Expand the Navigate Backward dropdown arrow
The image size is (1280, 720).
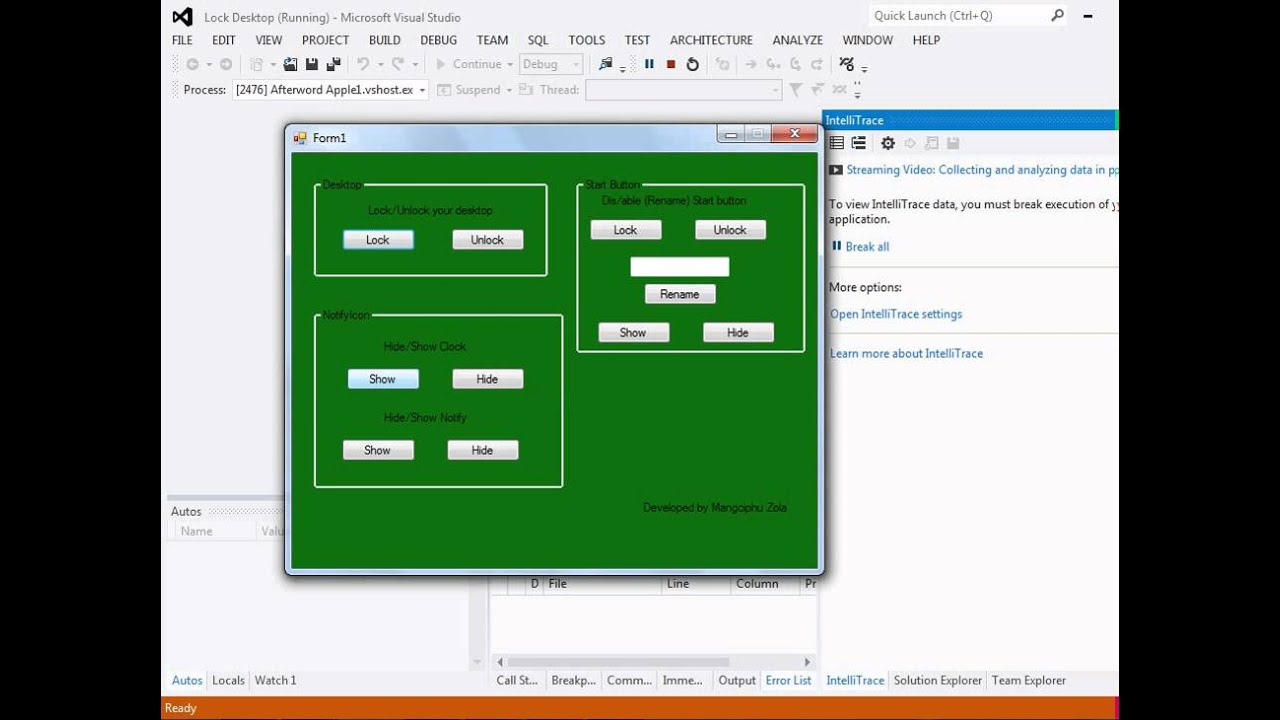(x=208, y=65)
